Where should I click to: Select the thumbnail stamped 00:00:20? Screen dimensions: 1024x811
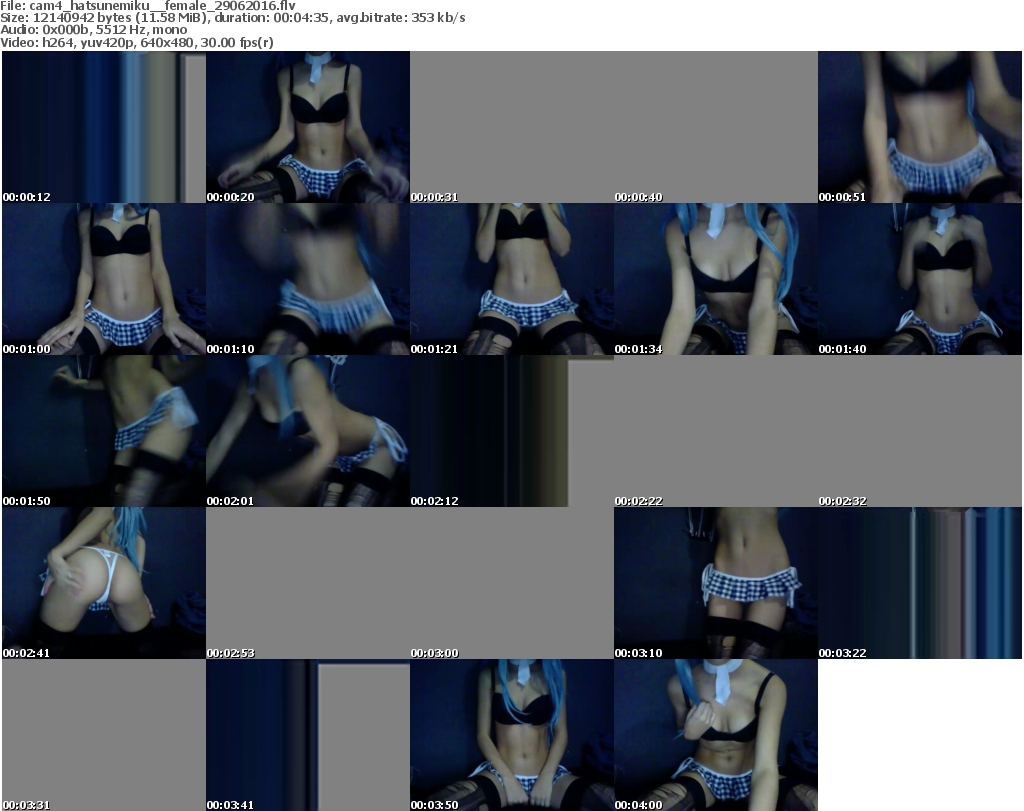pyautogui.click(x=308, y=127)
